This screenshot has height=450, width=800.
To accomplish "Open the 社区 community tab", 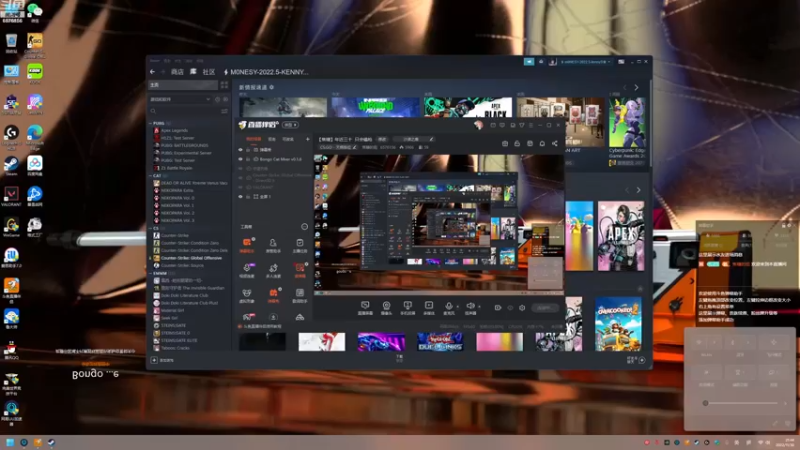I will click(209, 72).
